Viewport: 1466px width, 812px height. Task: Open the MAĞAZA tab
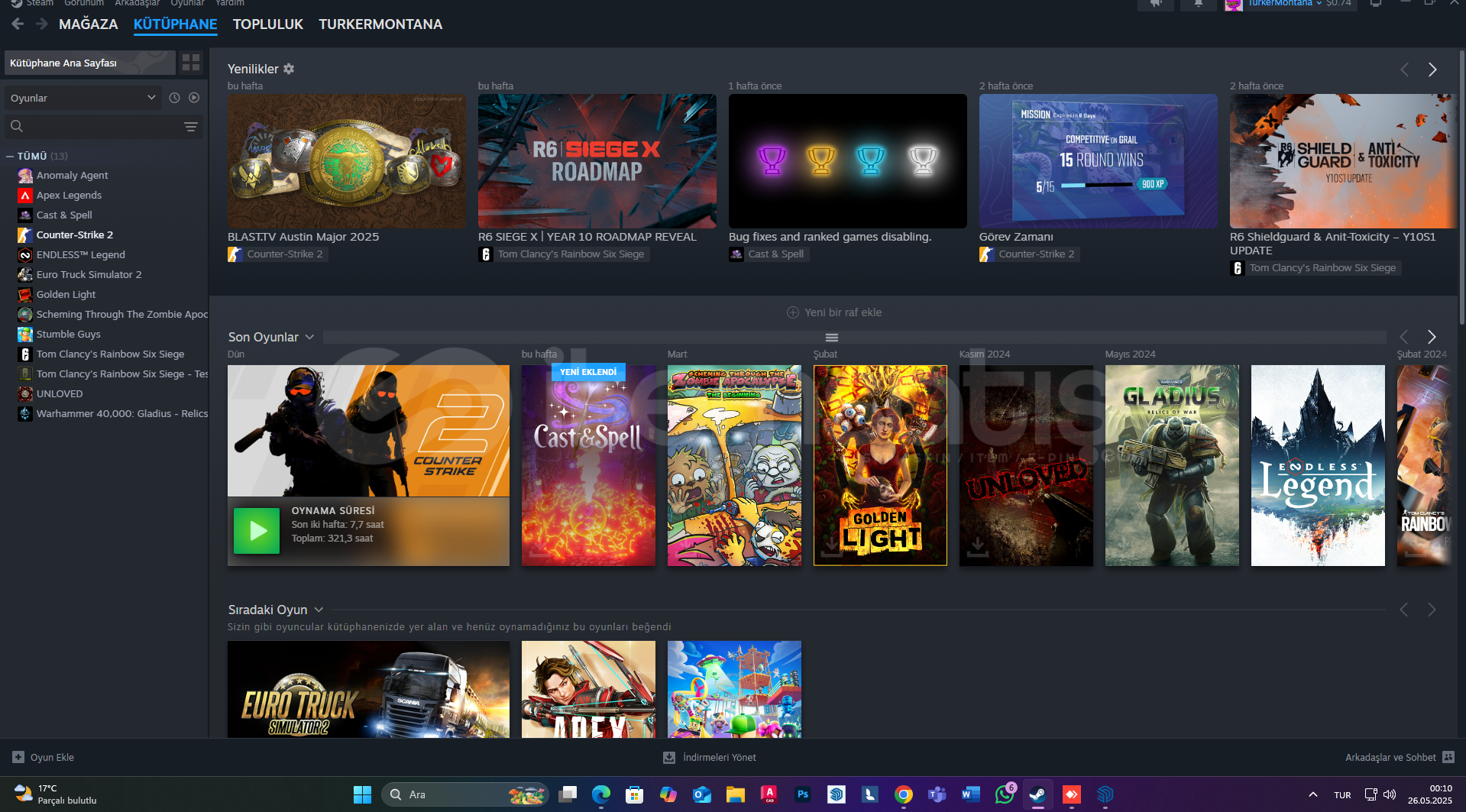[x=89, y=24]
